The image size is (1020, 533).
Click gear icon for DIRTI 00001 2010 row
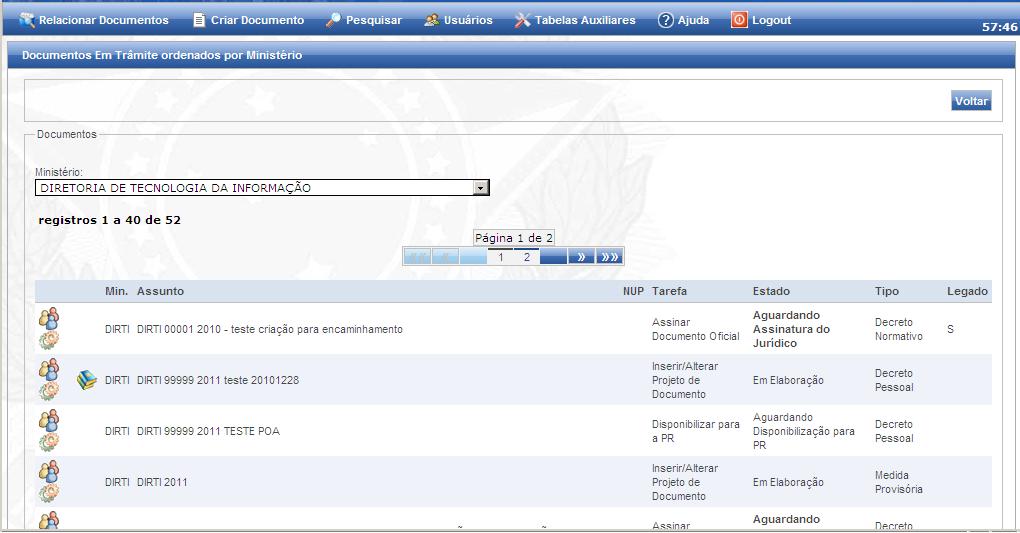click(49, 340)
